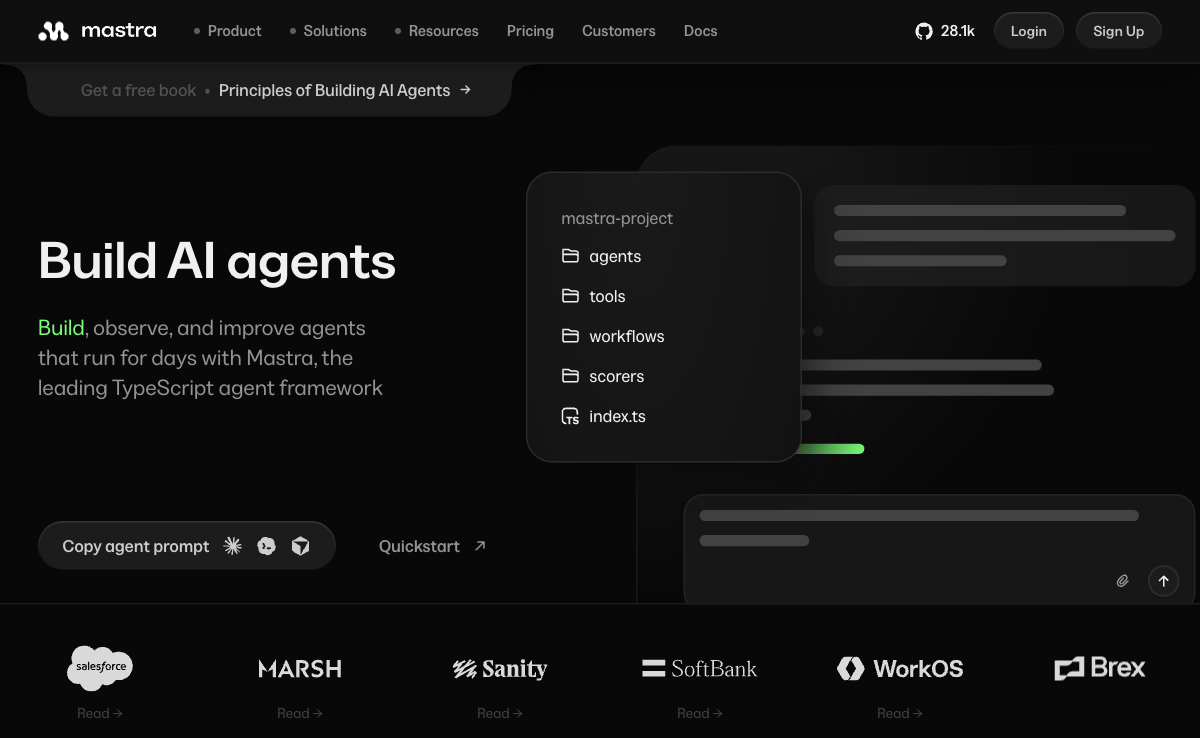Viewport: 1200px width, 738px height.
Task: Click into the chat message input box
Action: [940, 548]
